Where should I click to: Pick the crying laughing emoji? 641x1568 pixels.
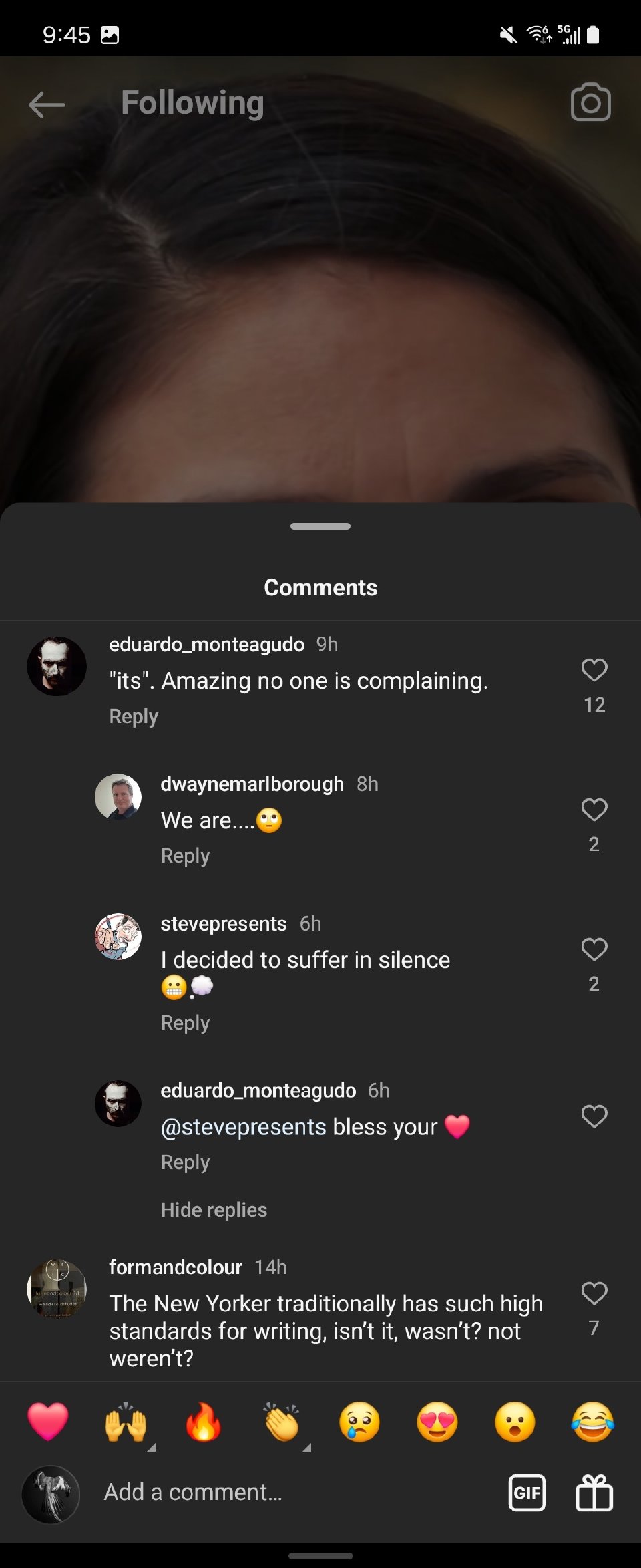click(592, 1422)
